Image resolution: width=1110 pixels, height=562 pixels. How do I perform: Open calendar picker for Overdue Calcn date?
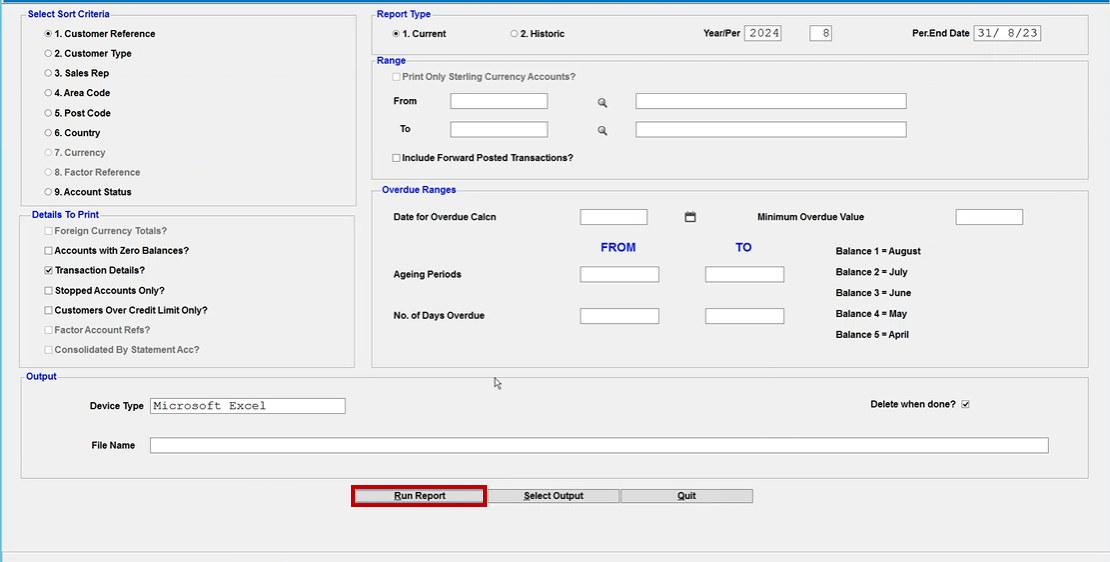(690, 217)
